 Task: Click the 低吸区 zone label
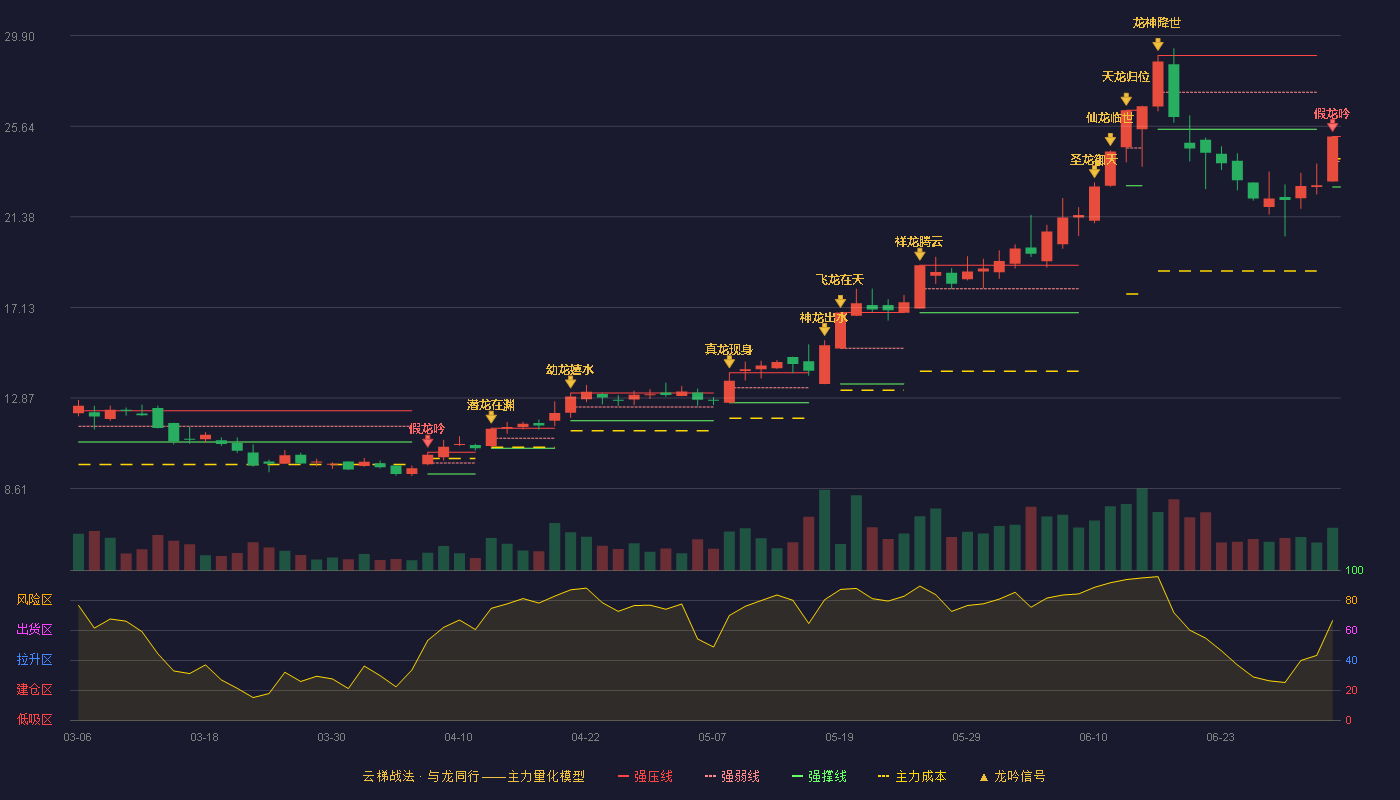click(x=35, y=720)
